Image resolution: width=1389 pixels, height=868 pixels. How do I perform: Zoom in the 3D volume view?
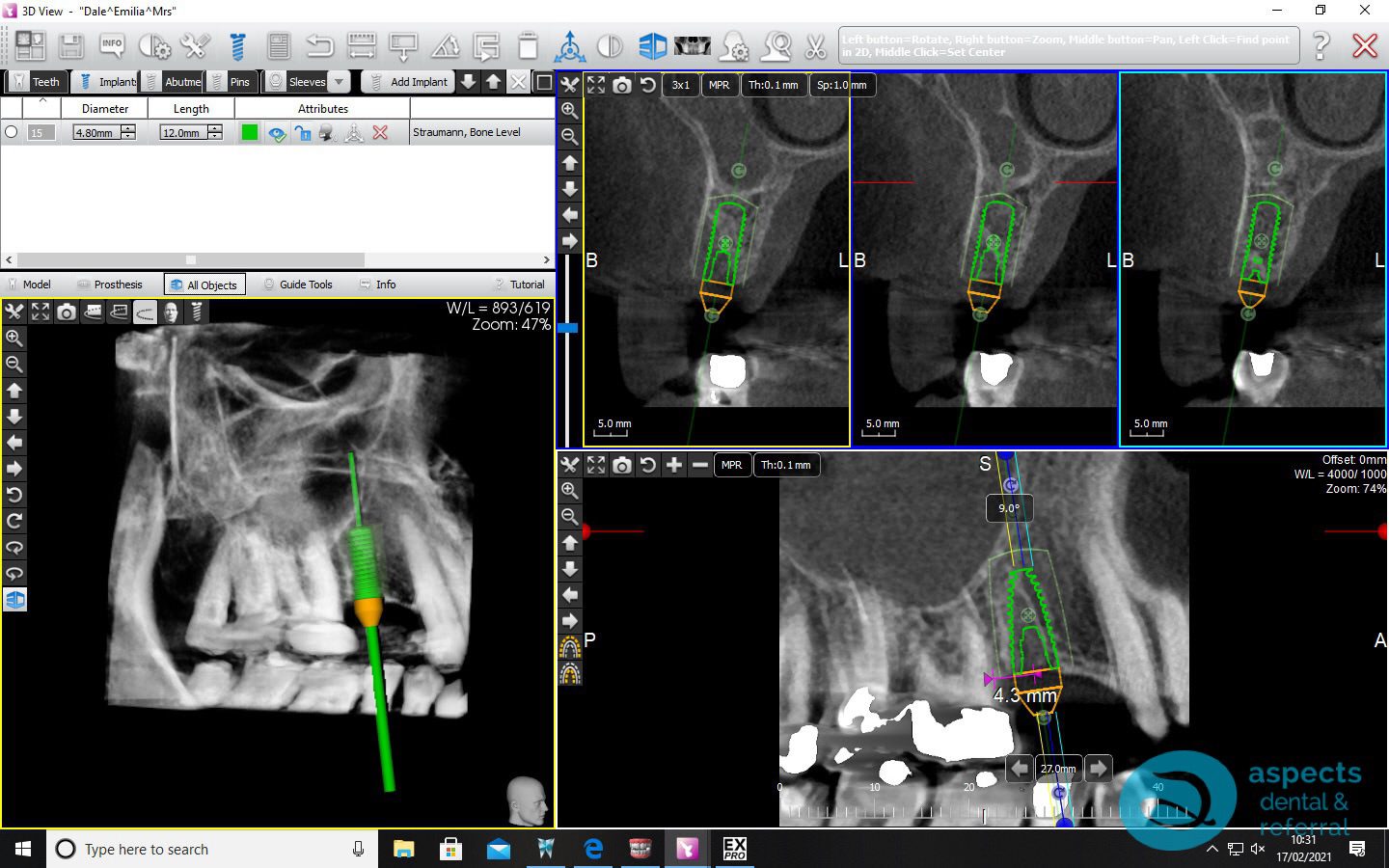[14, 339]
